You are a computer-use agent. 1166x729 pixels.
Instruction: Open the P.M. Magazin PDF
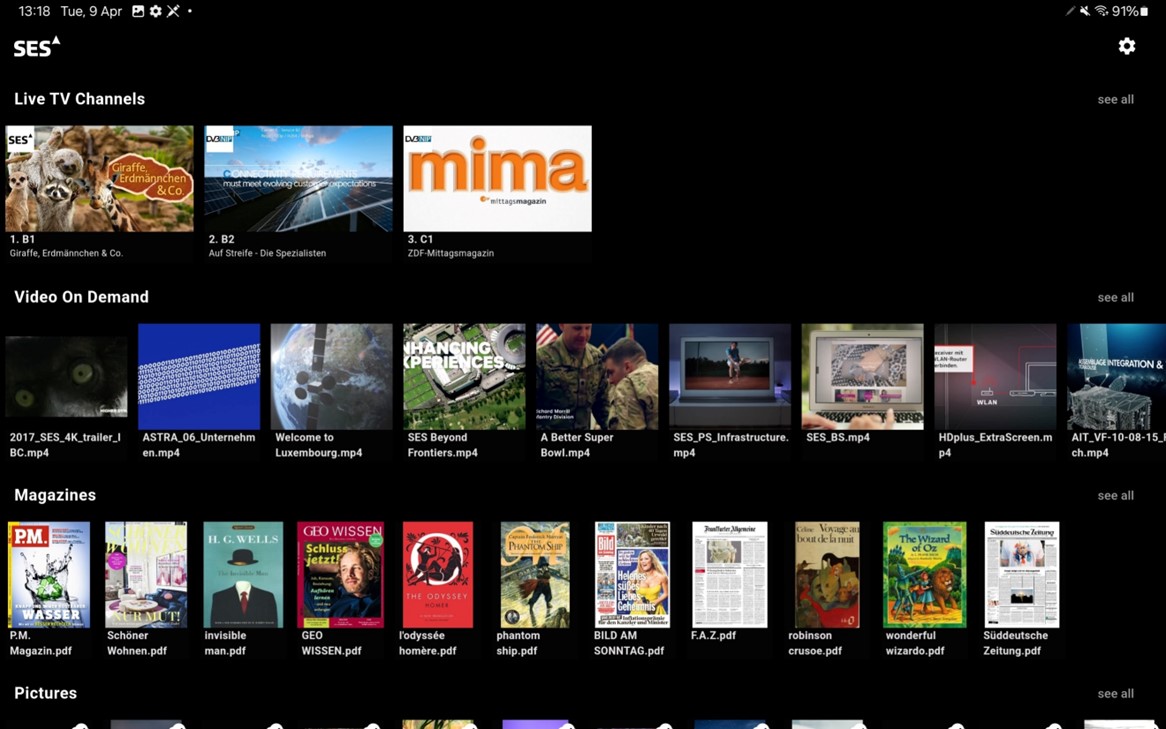(48, 574)
